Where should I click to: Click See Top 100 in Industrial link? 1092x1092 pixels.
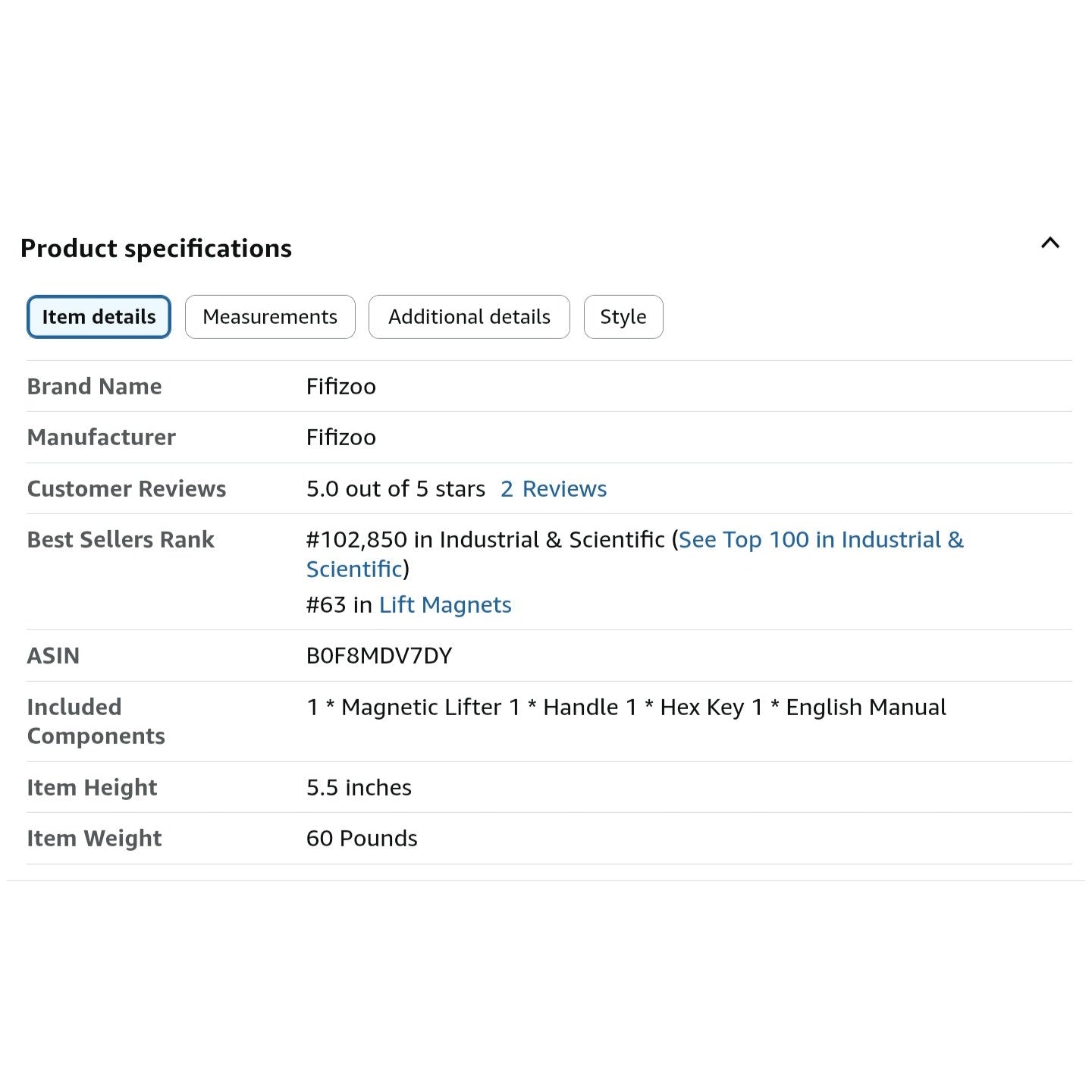[x=820, y=540]
